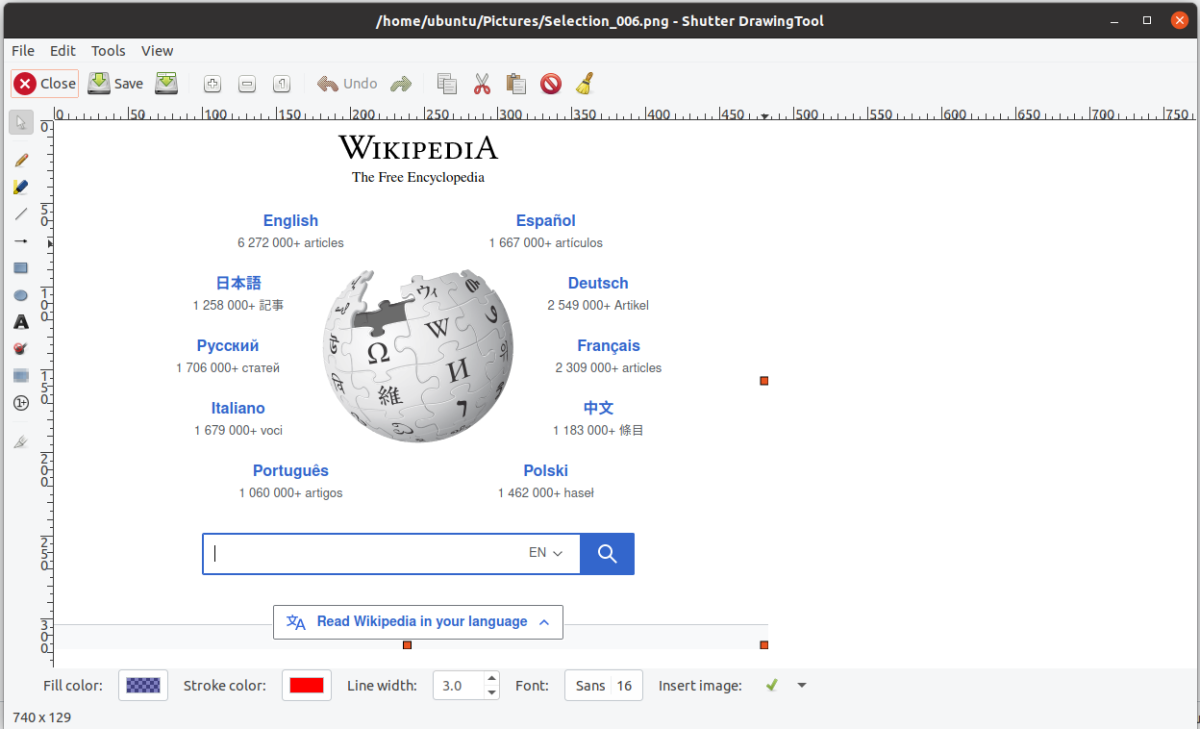Image resolution: width=1200 pixels, height=729 pixels.
Task: Open the EN language selector dropdown
Action: [546, 553]
